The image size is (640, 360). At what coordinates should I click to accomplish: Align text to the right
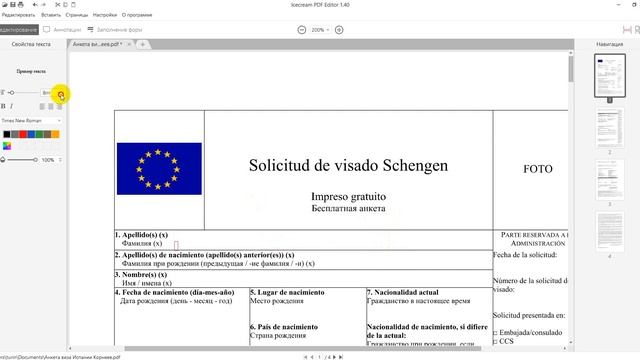[x=59, y=106]
